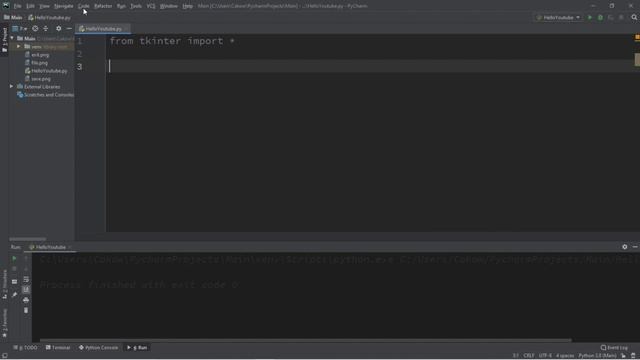Open the Python Console tool window tab

click(x=98, y=348)
